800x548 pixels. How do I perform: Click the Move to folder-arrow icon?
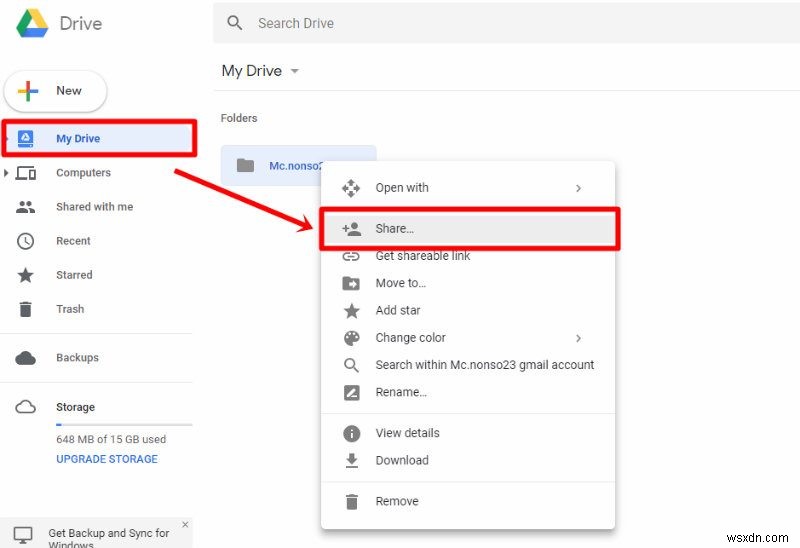[x=351, y=283]
